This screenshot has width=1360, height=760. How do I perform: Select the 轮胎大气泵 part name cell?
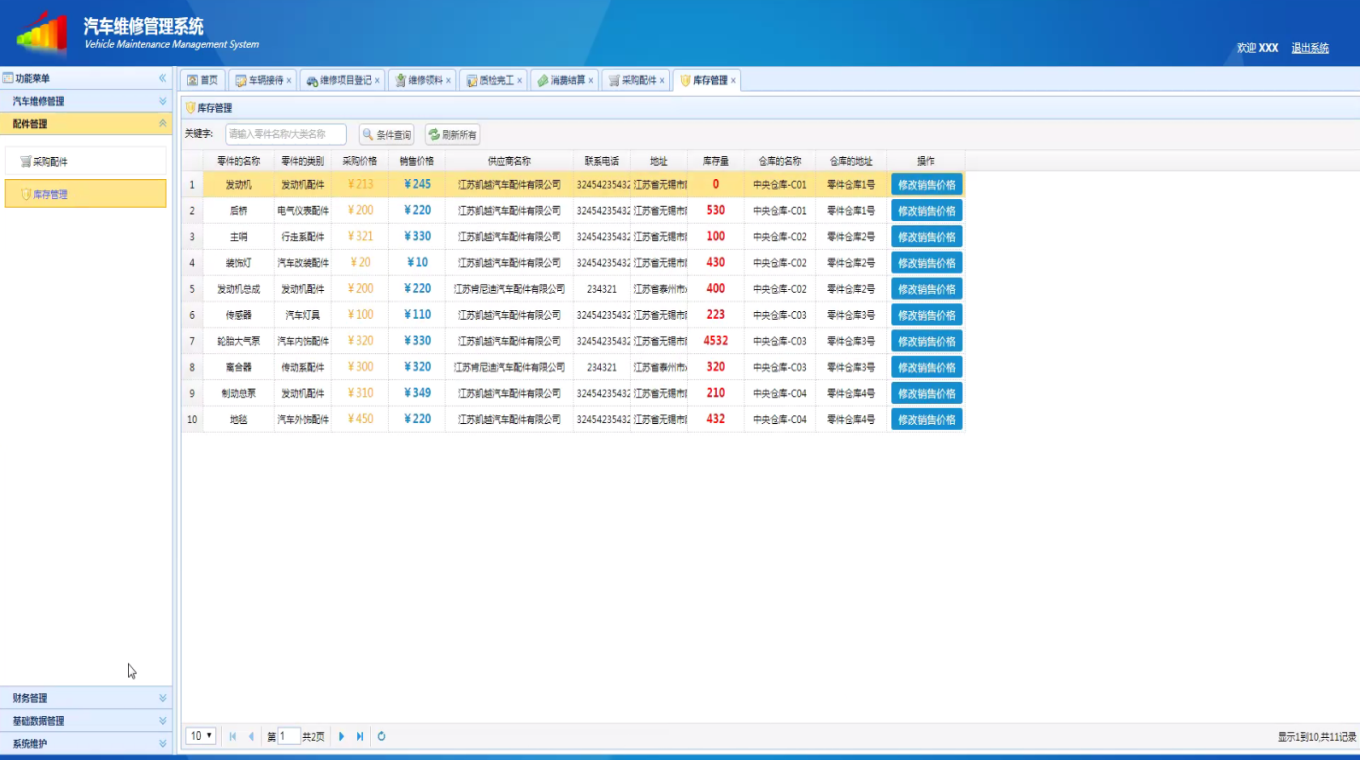click(x=239, y=341)
